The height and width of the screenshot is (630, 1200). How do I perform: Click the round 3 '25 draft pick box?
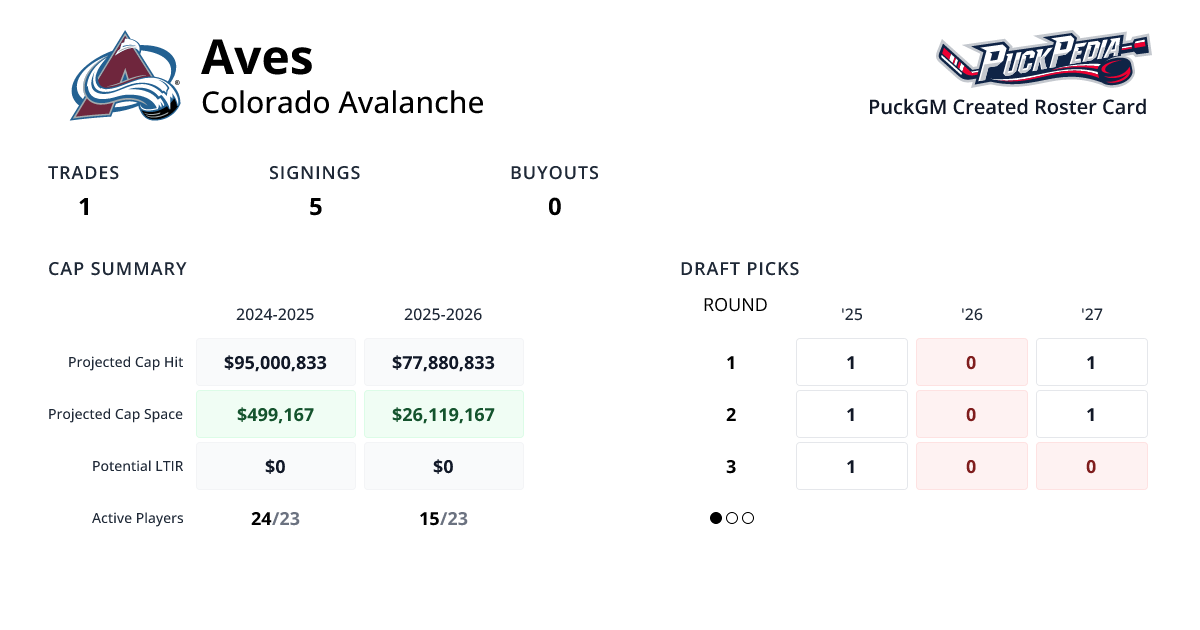[x=851, y=466]
